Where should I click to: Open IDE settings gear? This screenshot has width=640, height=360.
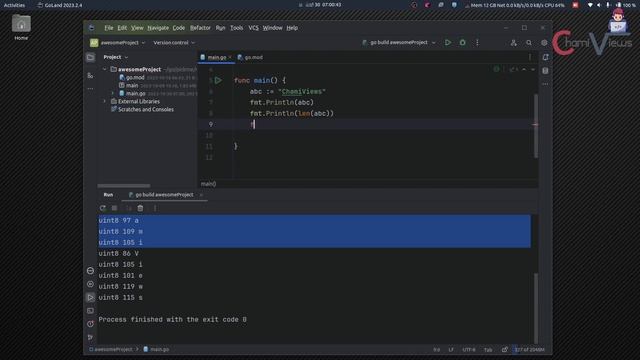(544, 42)
